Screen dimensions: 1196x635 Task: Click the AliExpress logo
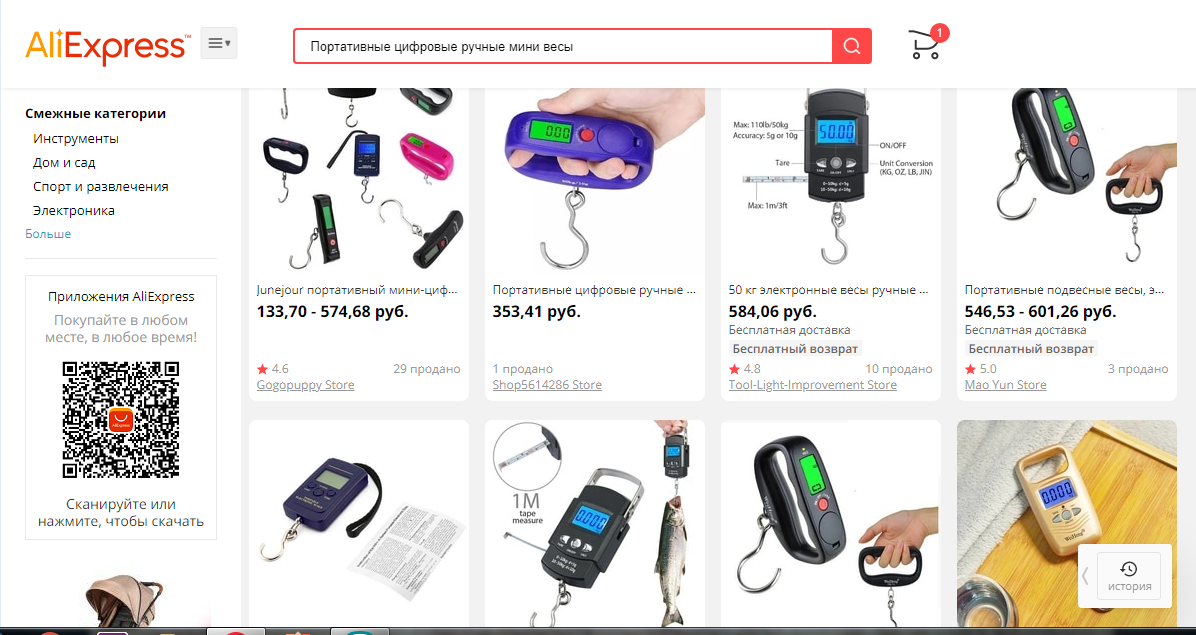point(108,47)
